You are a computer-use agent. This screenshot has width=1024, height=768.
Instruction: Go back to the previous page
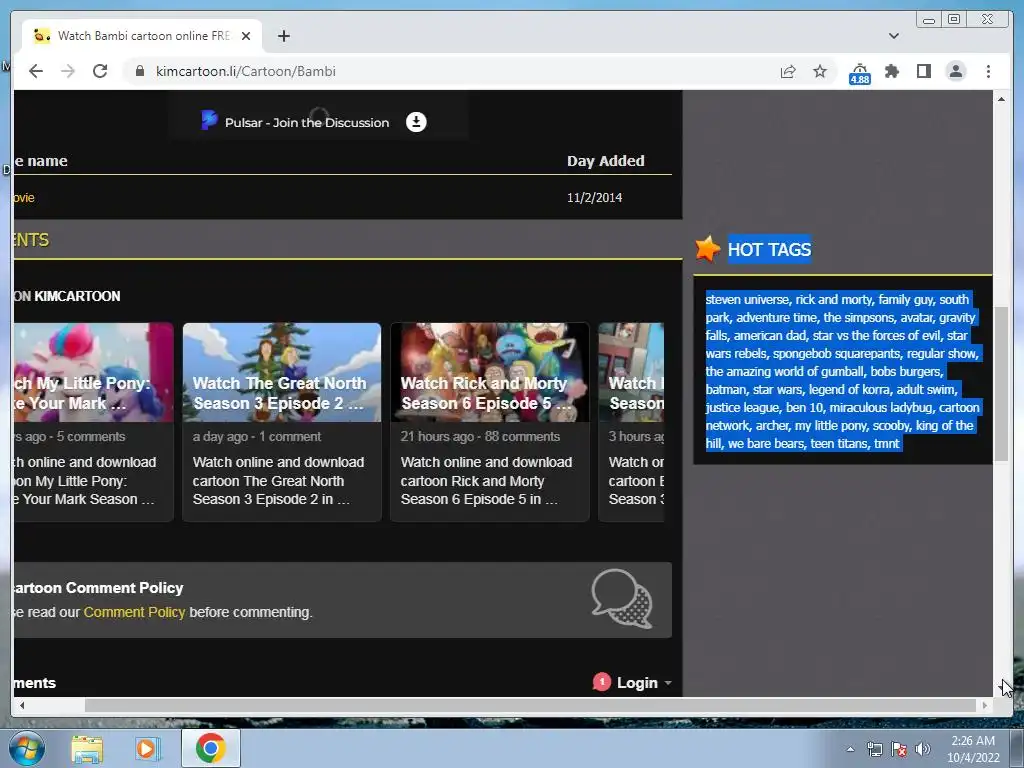(36, 71)
